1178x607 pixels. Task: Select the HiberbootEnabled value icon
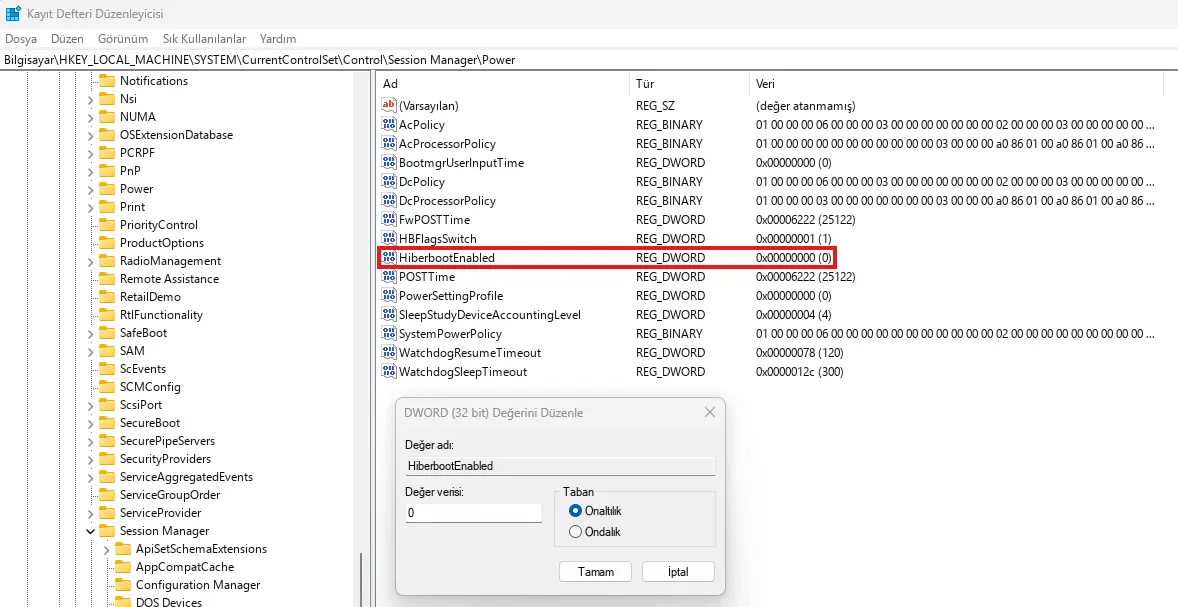point(388,257)
